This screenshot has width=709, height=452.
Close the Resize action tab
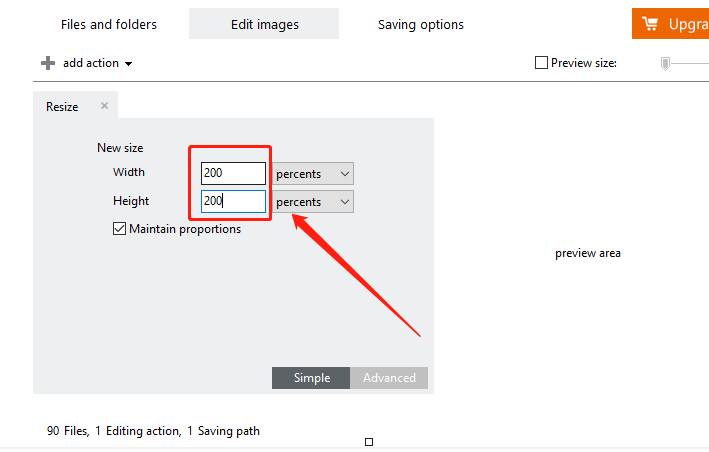[x=104, y=106]
